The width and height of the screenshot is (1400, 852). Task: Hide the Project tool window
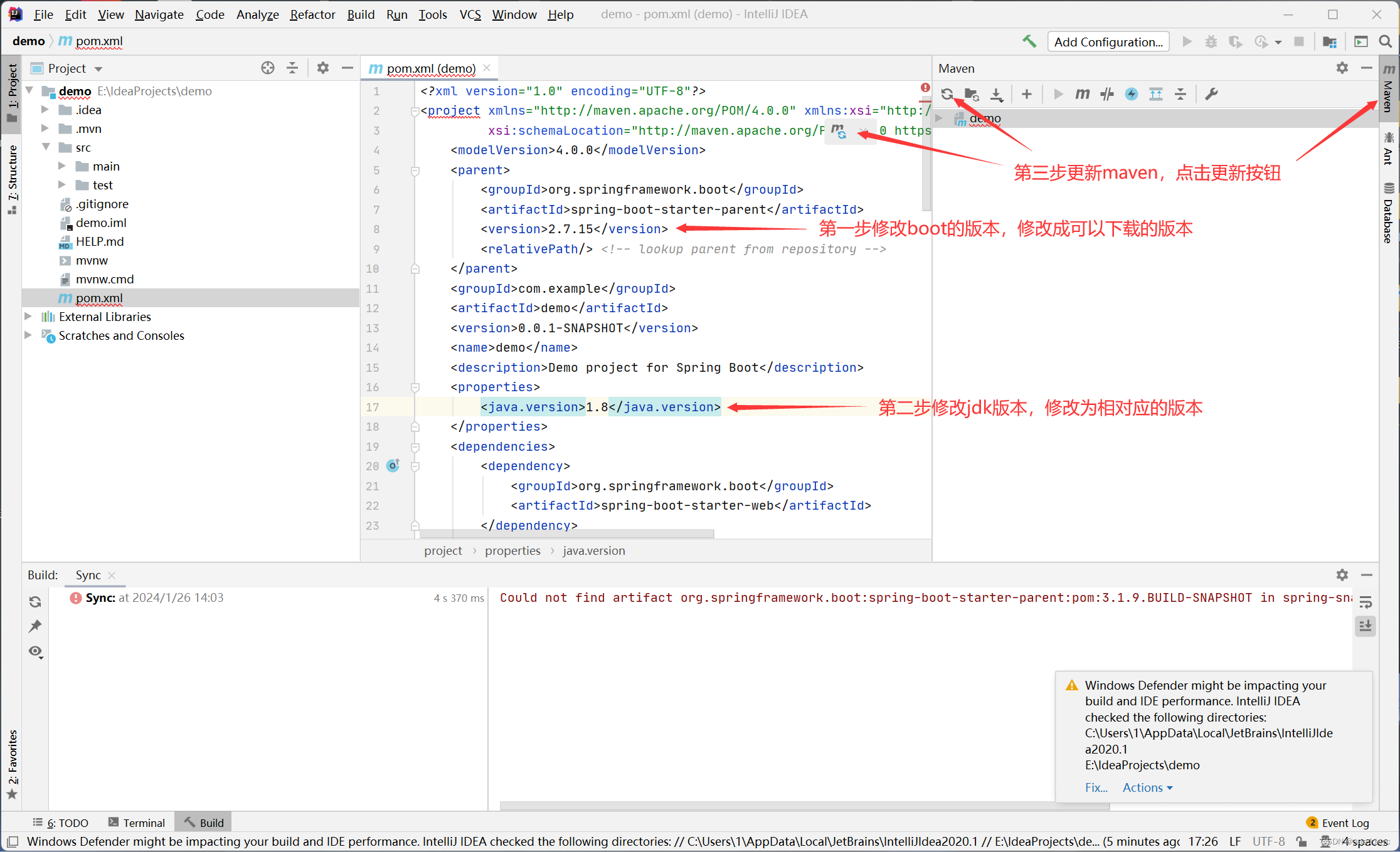click(347, 68)
